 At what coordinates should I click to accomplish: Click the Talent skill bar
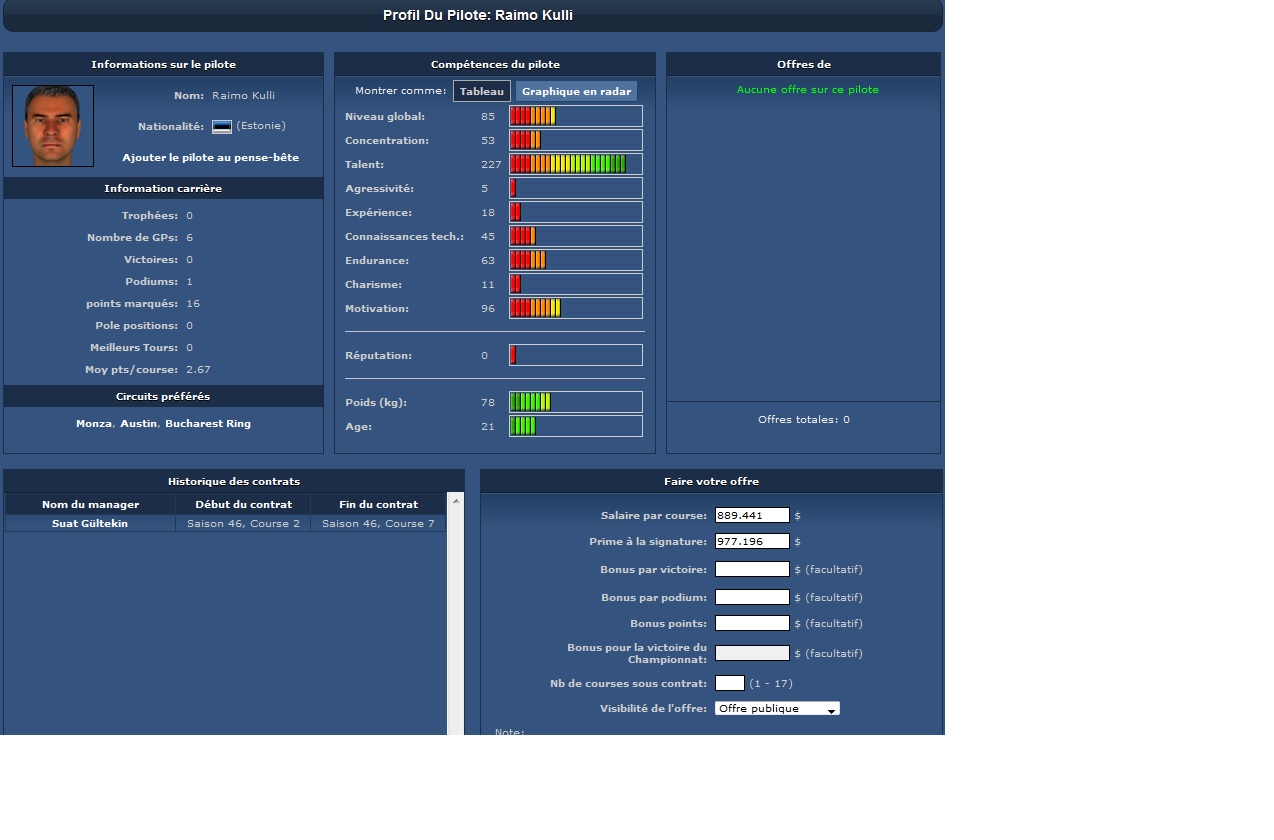[x=576, y=164]
